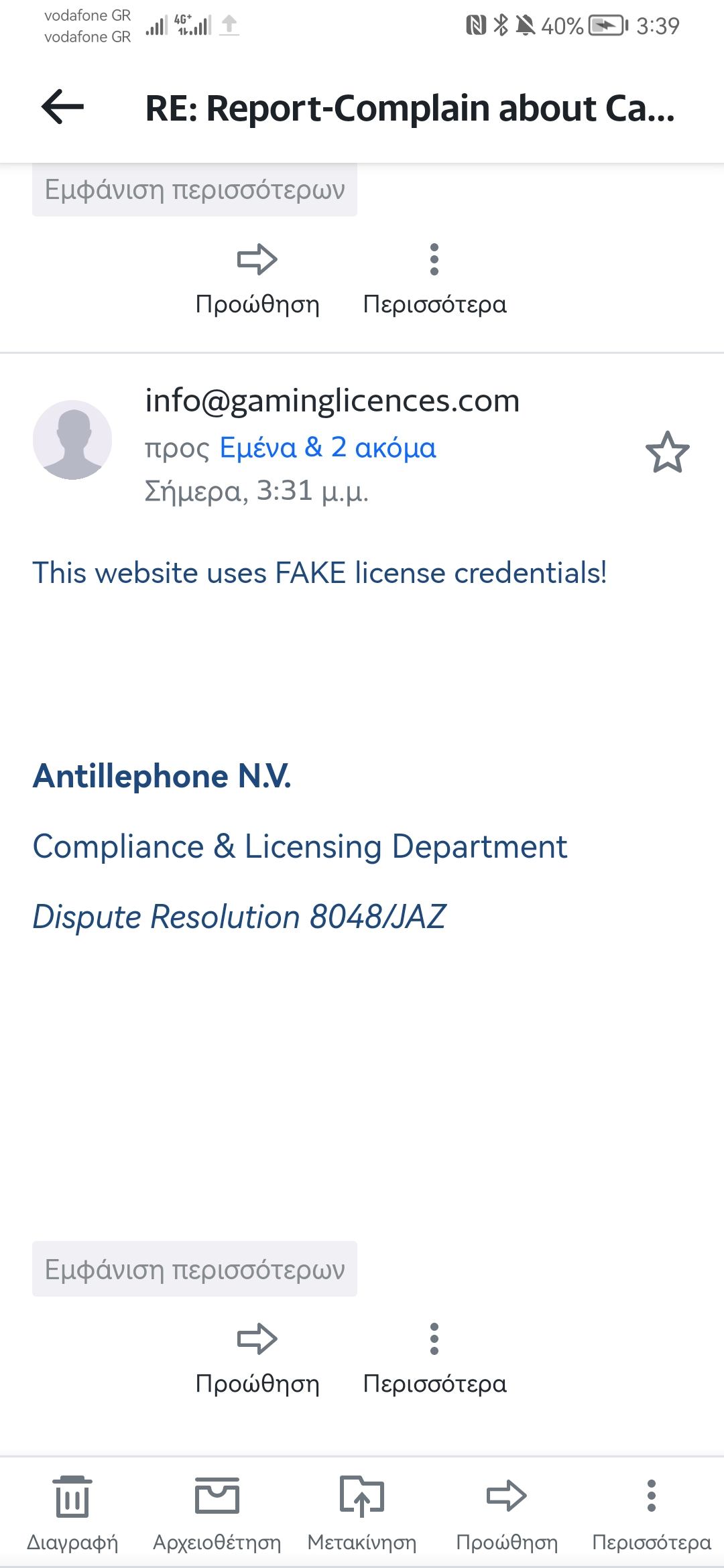724x1568 pixels.
Task: Tap the battery status icon
Action: tap(607, 26)
